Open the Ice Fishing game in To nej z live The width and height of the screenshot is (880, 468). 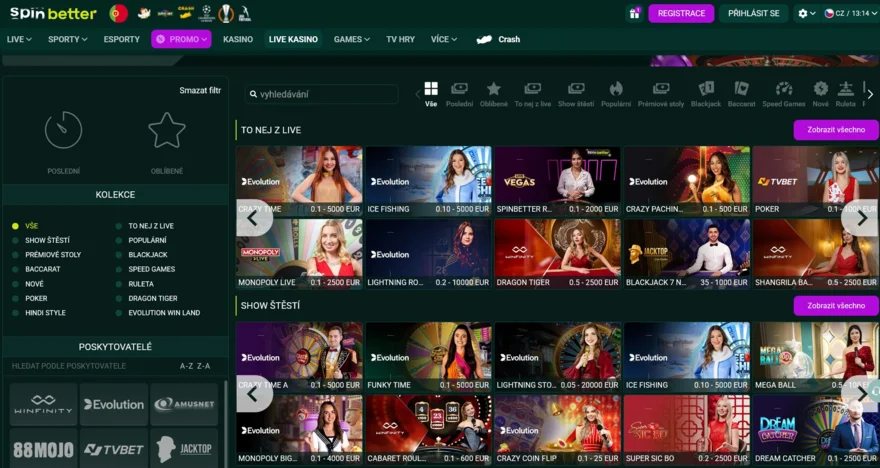click(428, 181)
